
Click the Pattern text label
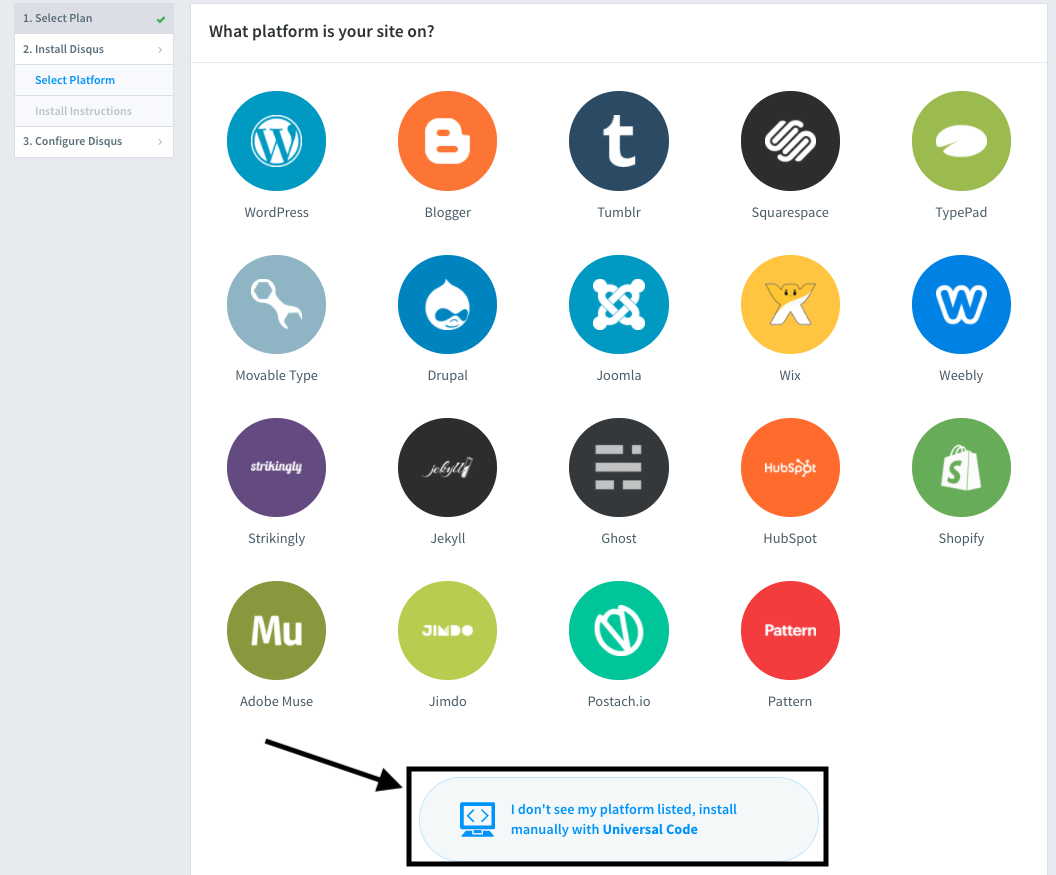(790, 701)
